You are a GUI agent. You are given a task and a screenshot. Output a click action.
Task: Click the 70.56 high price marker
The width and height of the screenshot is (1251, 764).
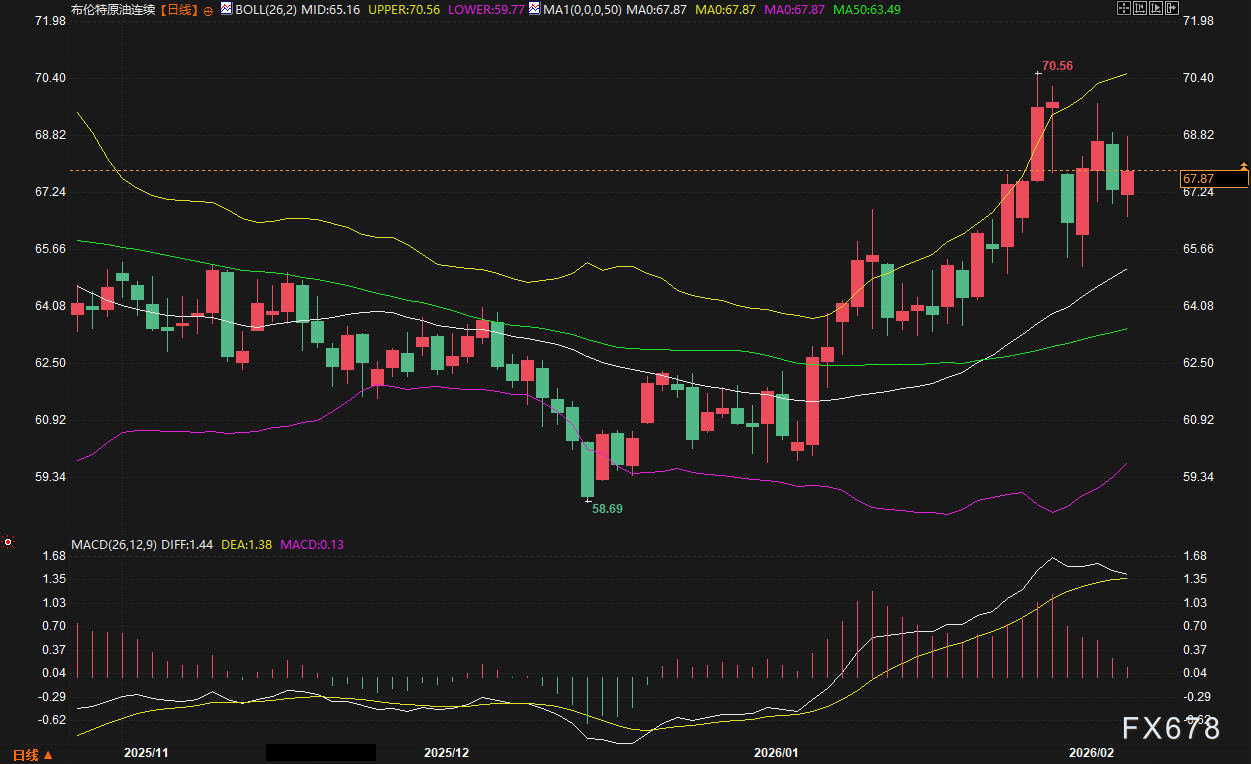pos(1057,66)
